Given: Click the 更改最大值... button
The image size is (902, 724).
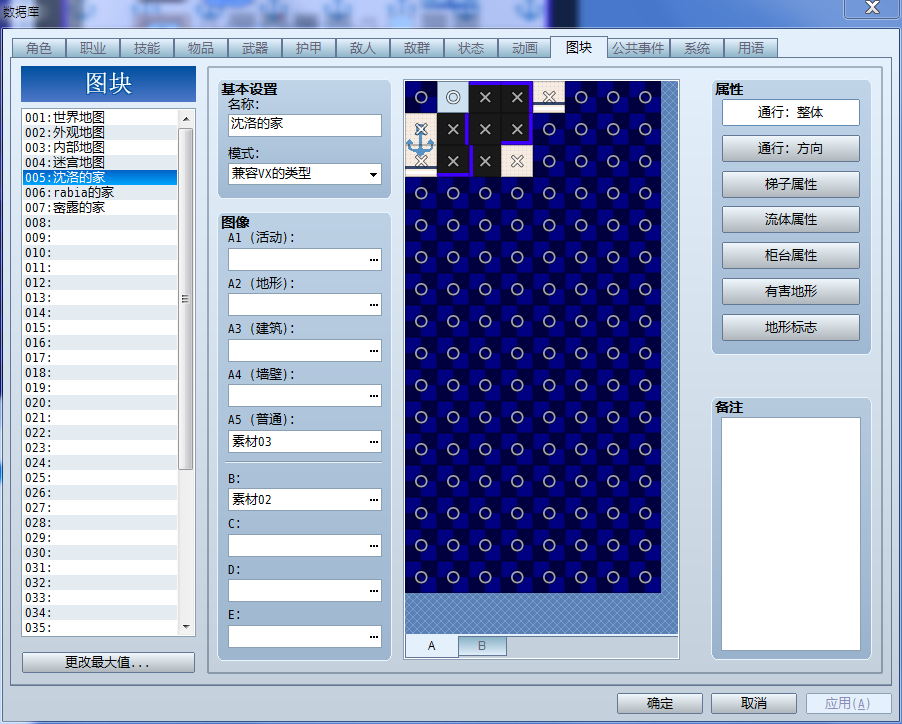Looking at the screenshot, I should (x=108, y=662).
